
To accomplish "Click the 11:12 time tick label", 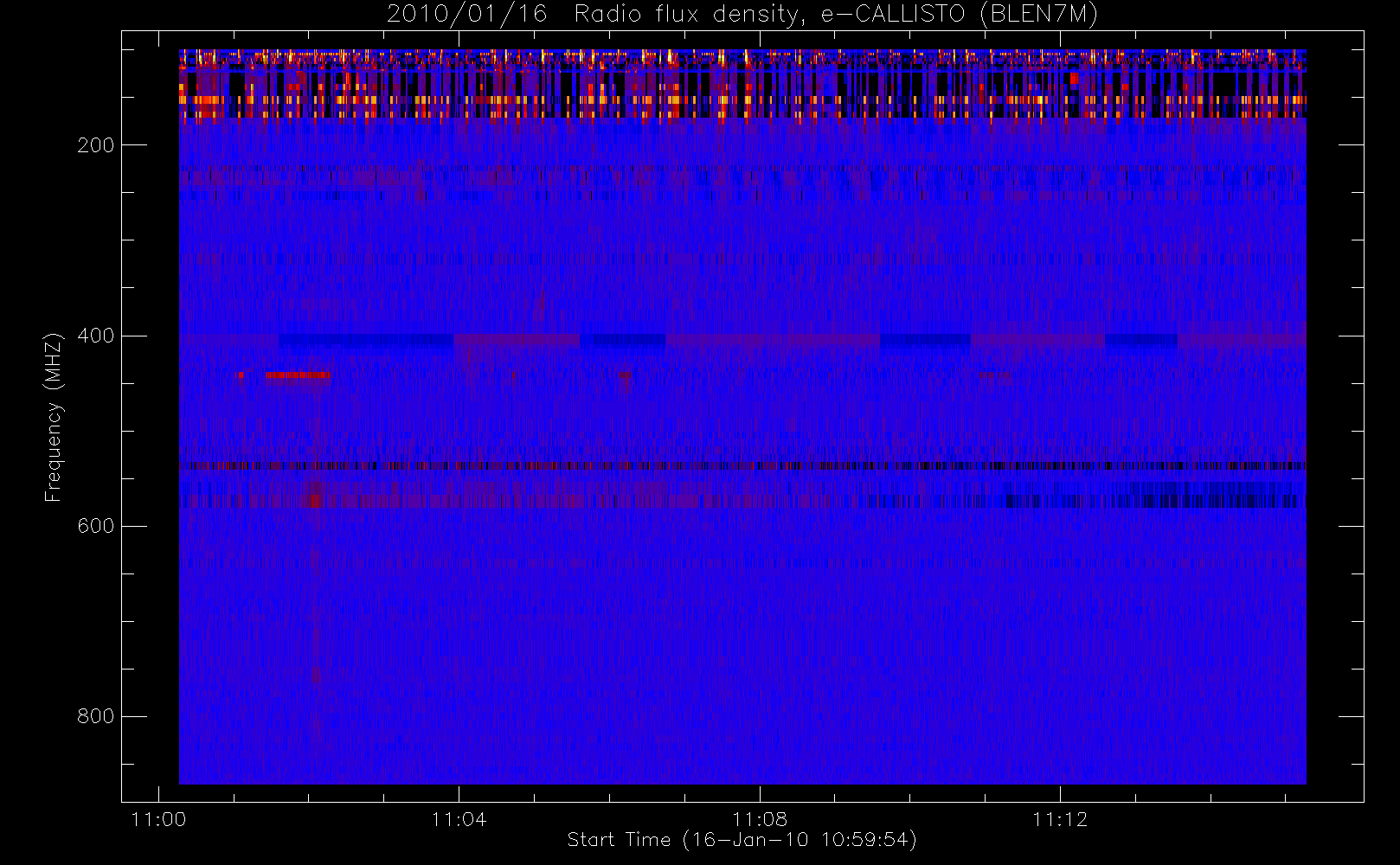I will pos(1060,819).
